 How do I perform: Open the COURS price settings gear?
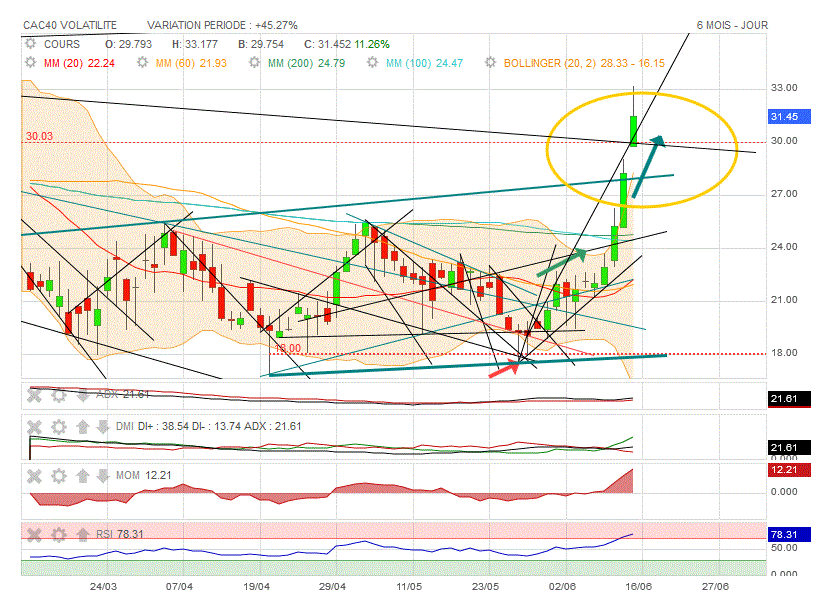click(31, 44)
